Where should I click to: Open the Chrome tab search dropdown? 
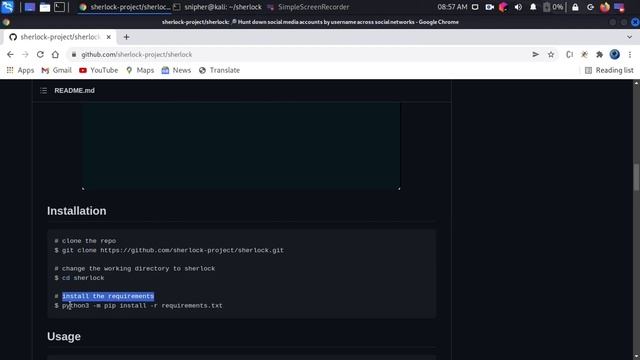tap(629, 37)
